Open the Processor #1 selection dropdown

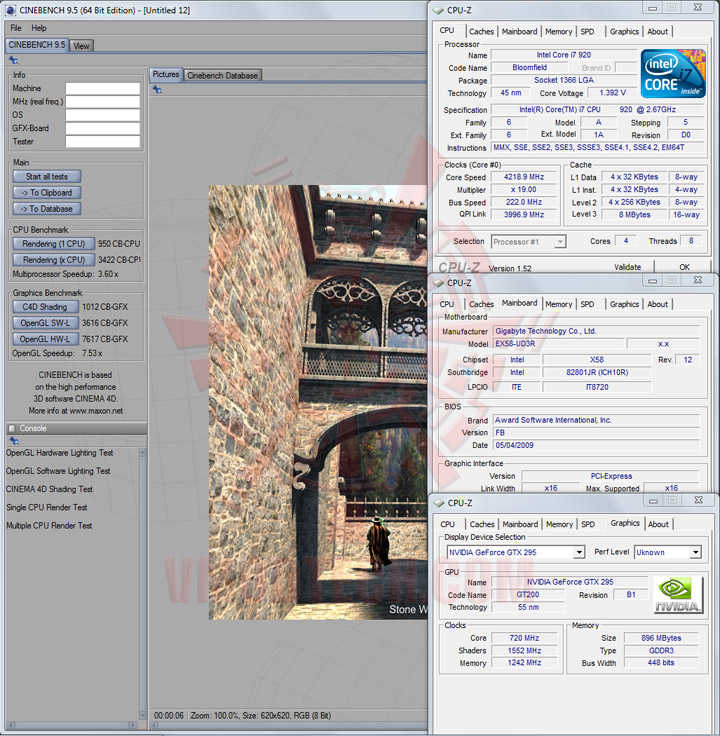pyautogui.click(x=529, y=242)
